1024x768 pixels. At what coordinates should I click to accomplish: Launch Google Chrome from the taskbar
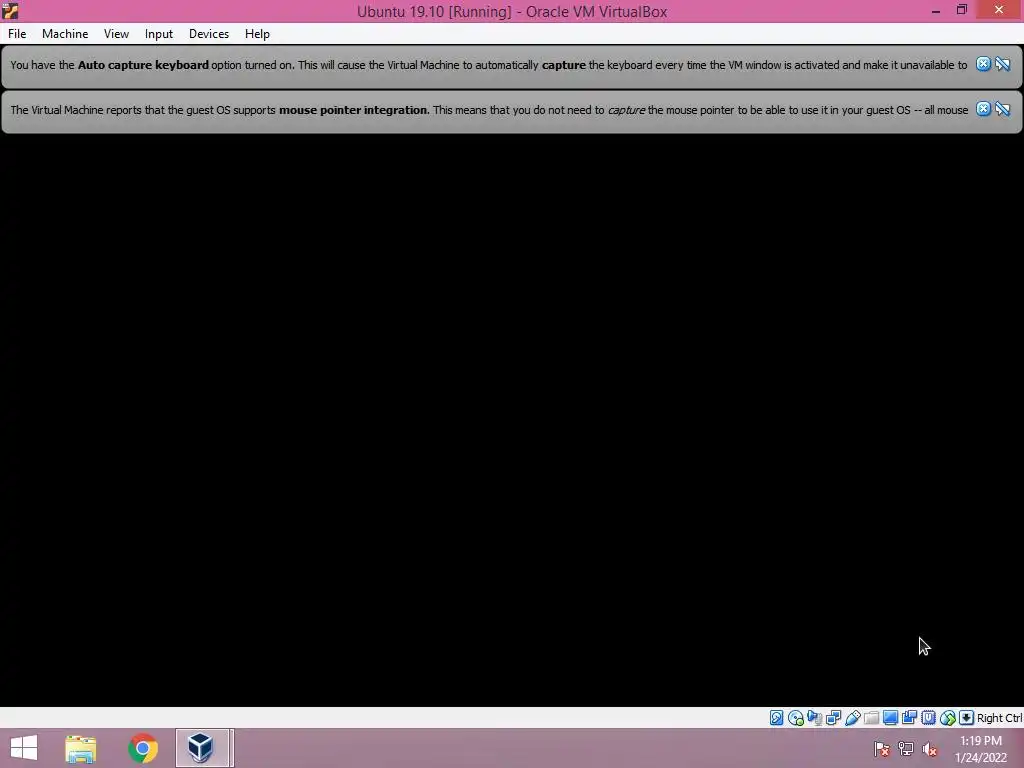point(143,748)
